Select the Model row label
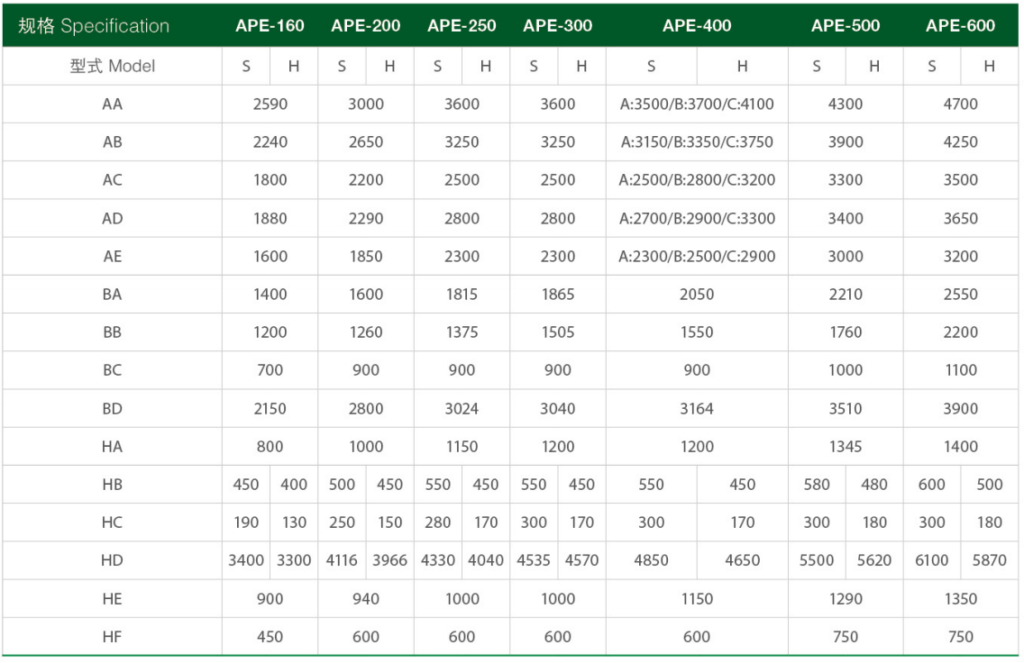Screen dimensions: 1024x663 112,66
